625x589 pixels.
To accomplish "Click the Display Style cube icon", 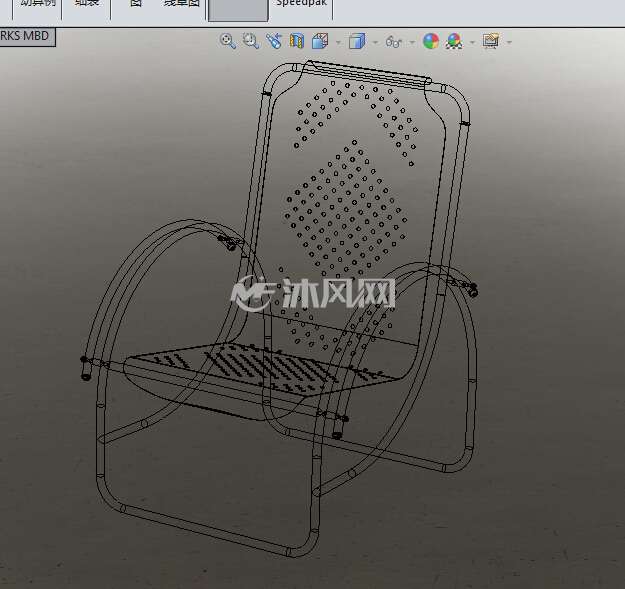I will [x=357, y=41].
